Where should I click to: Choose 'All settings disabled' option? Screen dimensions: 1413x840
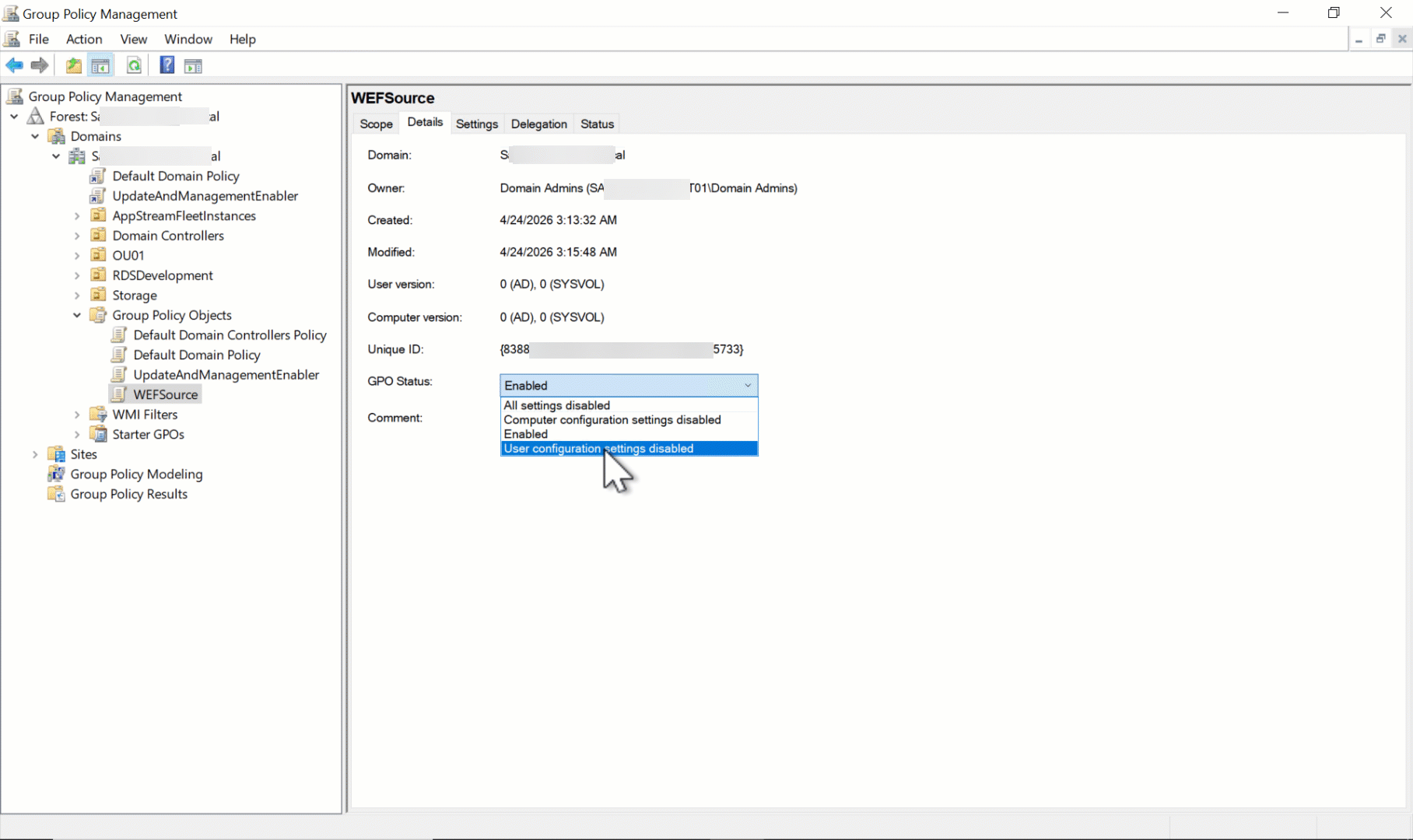click(x=629, y=405)
